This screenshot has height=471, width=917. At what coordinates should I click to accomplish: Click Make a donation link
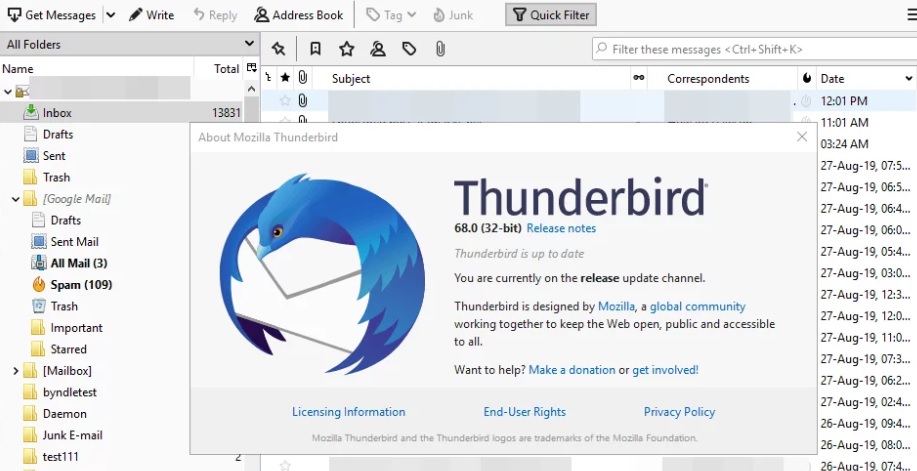pyautogui.click(x=572, y=370)
